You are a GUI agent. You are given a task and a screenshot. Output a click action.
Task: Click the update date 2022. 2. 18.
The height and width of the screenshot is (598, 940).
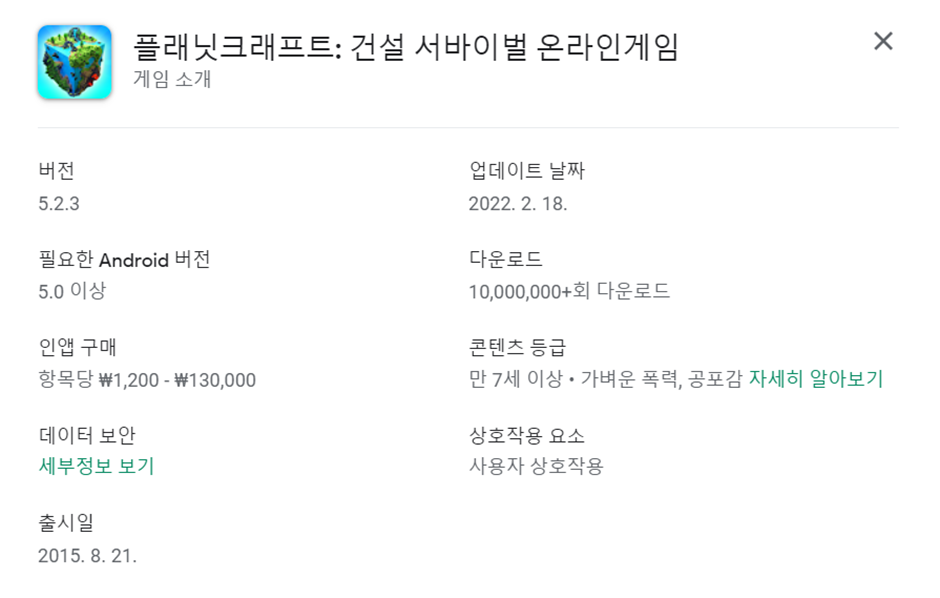click(517, 204)
